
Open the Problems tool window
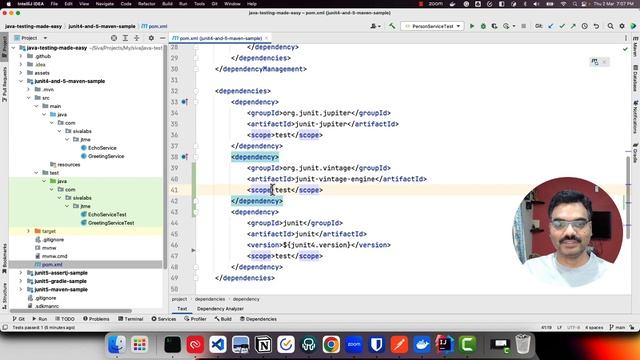pos(96,319)
